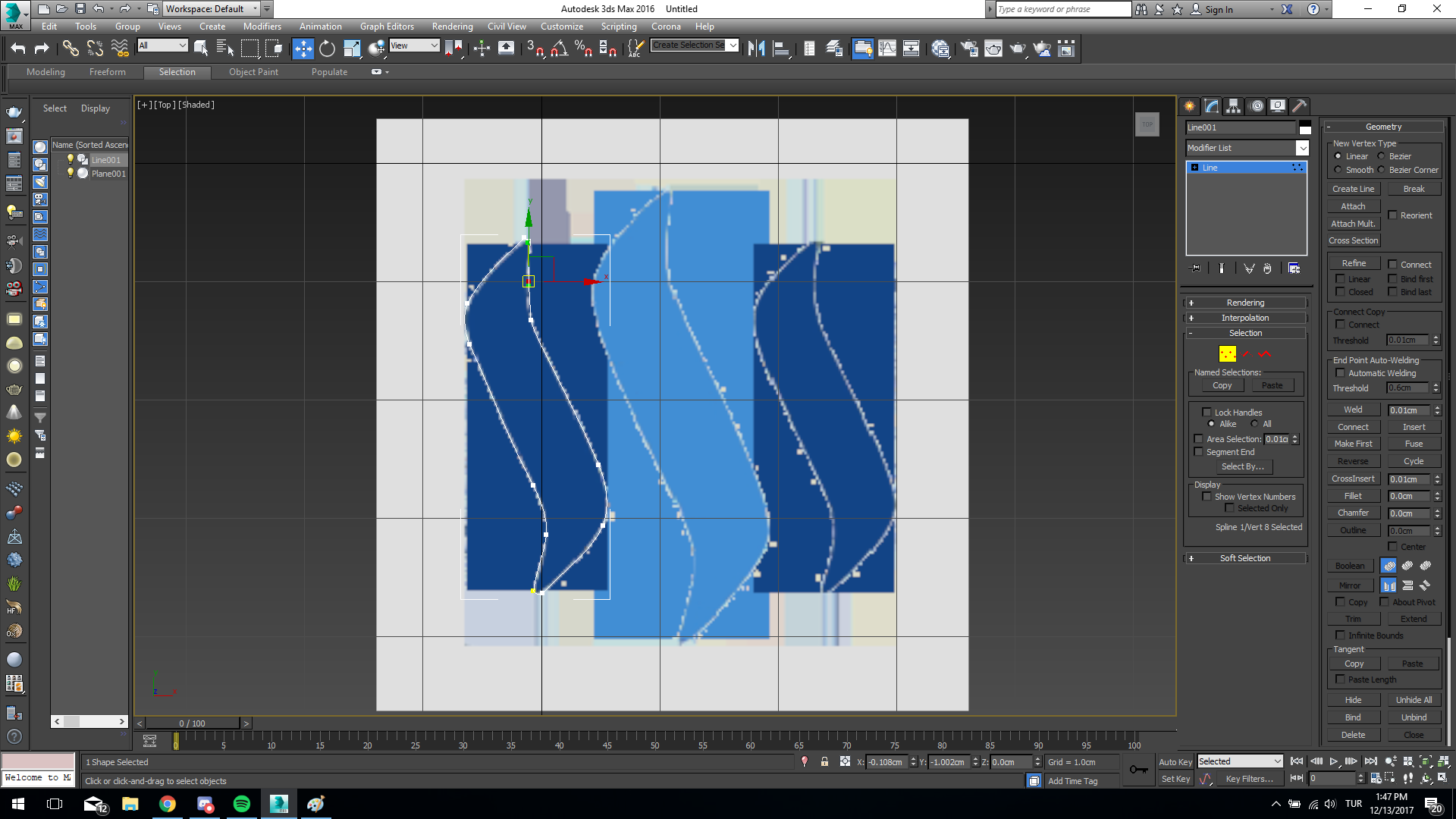The image size is (1456, 819).
Task: Expand the Rendering rollout
Action: 1245,303
